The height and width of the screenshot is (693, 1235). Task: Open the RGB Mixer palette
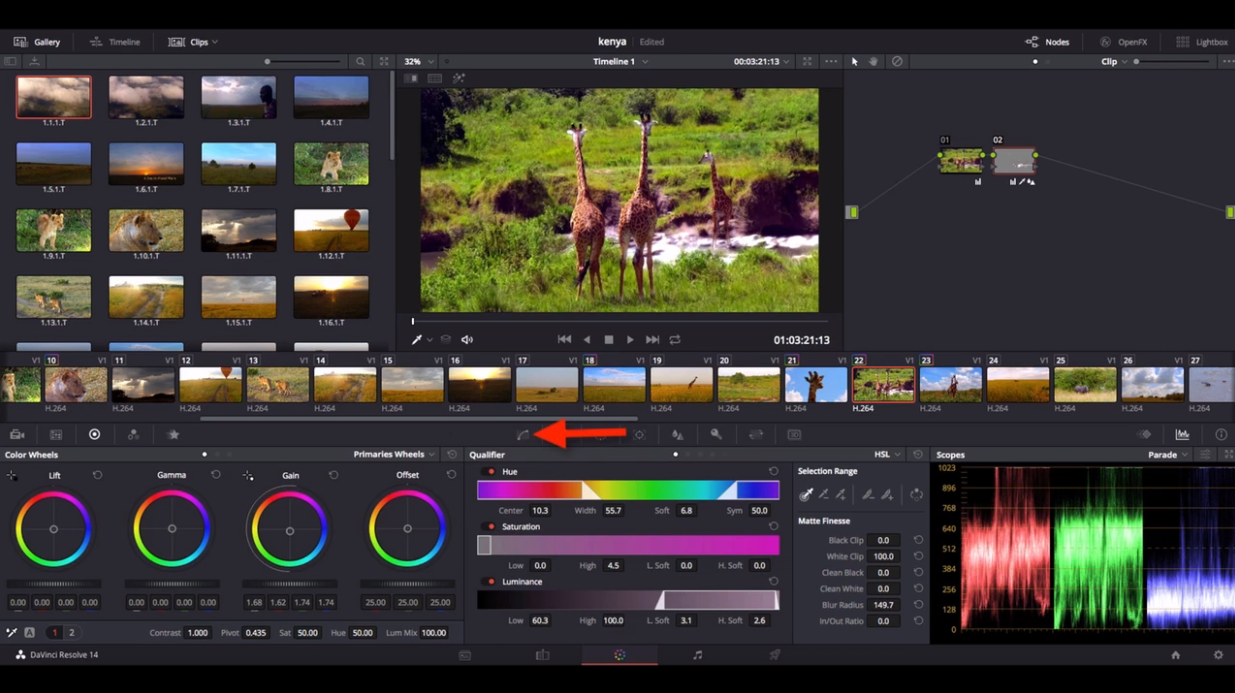133,435
